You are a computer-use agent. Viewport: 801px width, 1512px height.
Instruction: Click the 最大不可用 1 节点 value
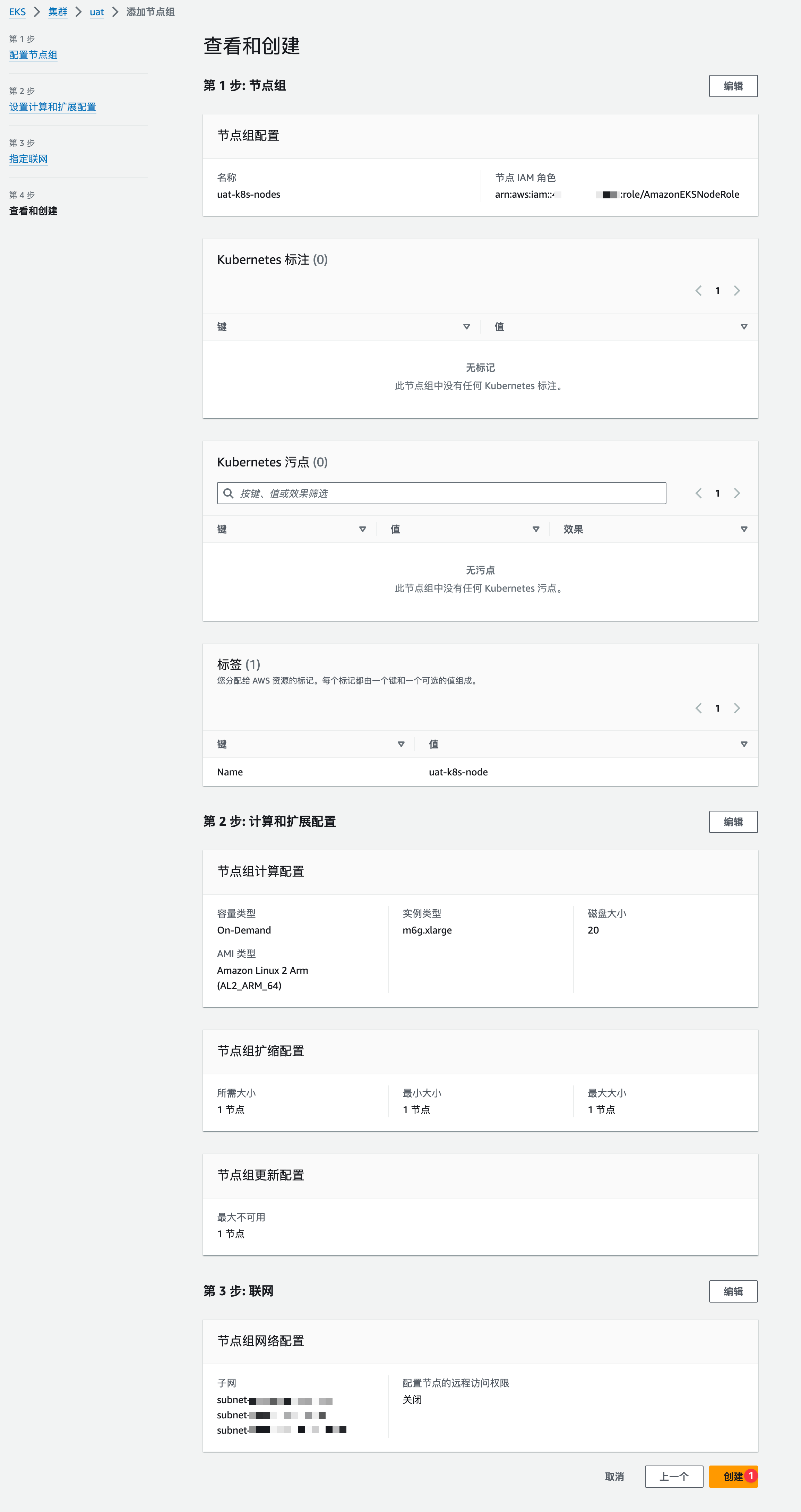(231, 1234)
